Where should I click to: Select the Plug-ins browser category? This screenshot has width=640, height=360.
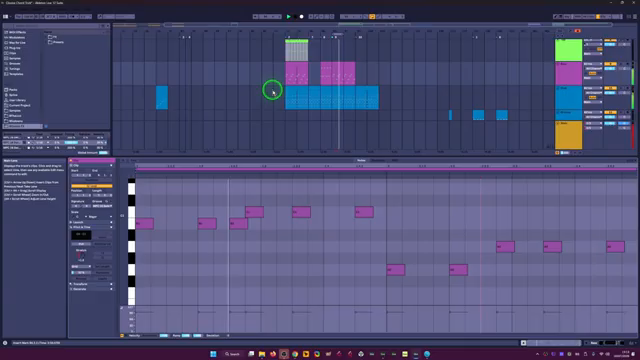point(14,48)
